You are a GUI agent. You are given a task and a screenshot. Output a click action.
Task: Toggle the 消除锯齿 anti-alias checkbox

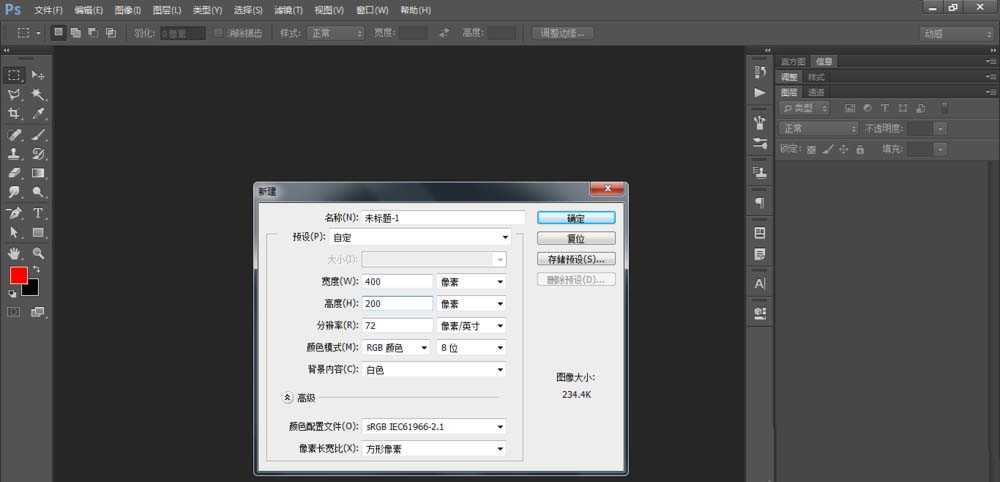219,33
